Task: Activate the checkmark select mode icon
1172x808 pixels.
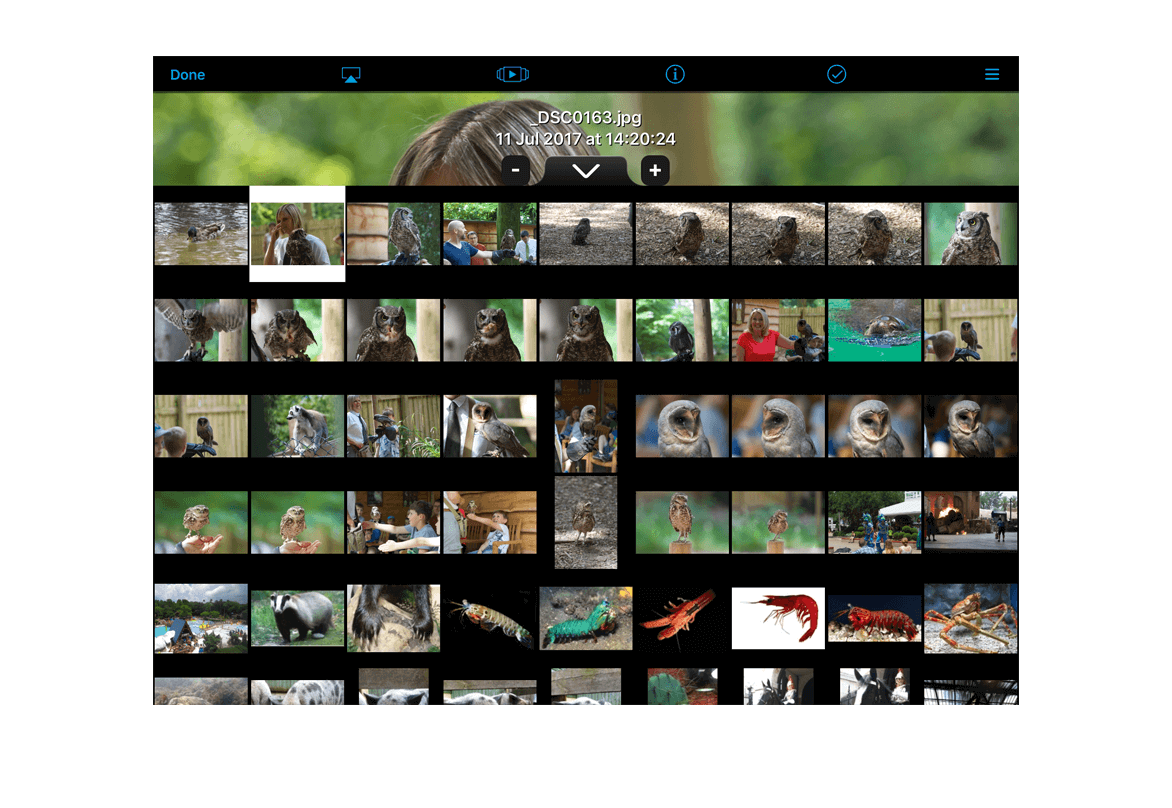Action: pyautogui.click(x=836, y=74)
